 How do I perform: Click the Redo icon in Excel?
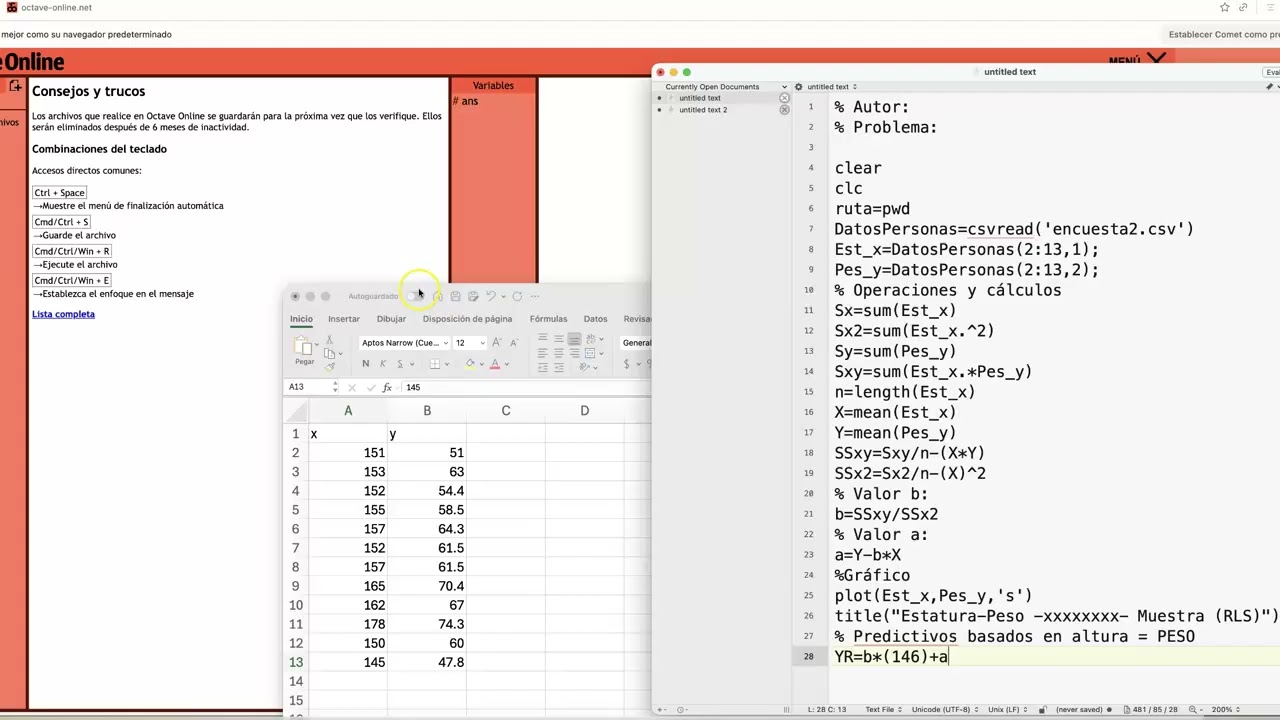click(517, 296)
